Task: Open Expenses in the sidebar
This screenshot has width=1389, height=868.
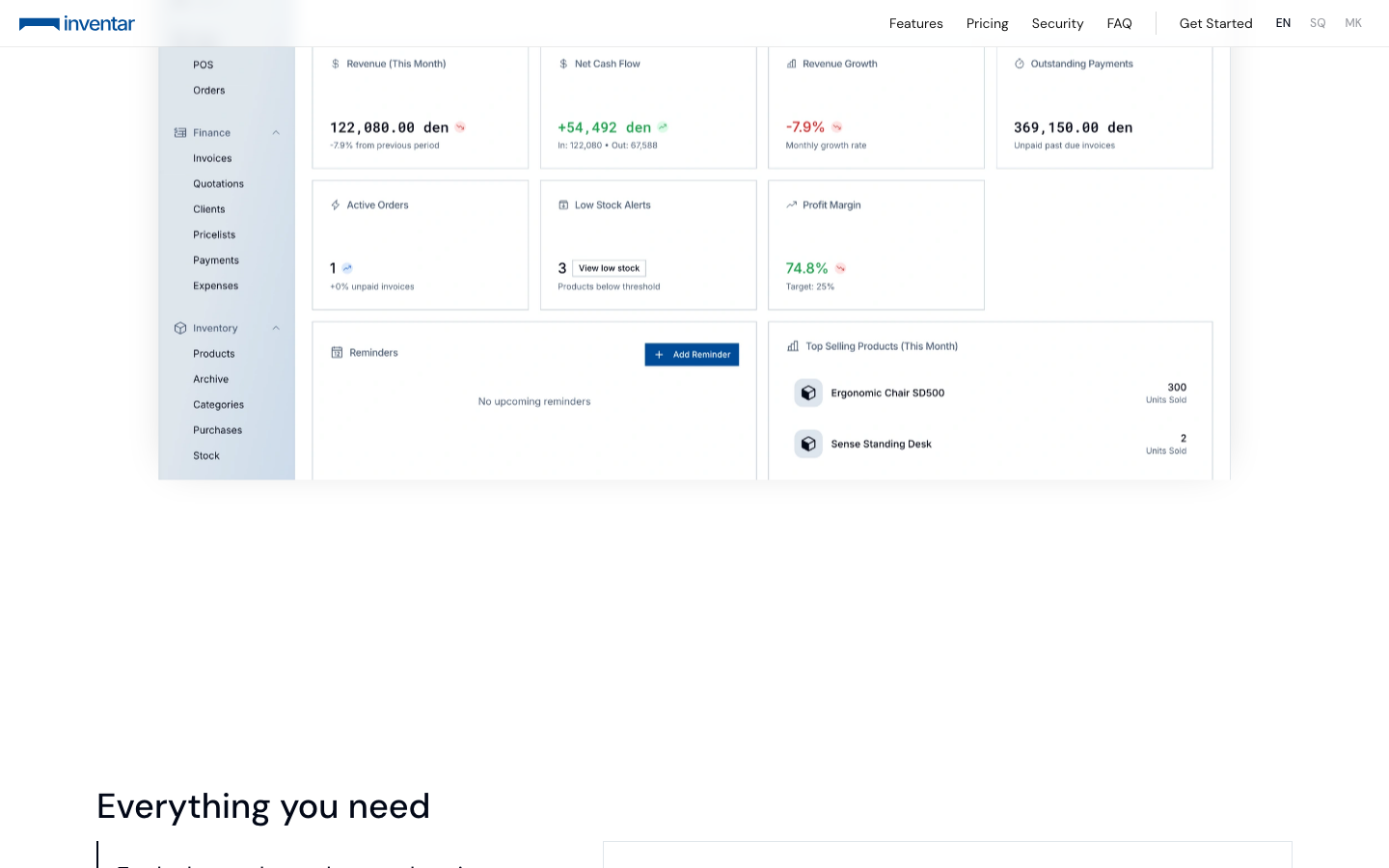Action: 215,286
